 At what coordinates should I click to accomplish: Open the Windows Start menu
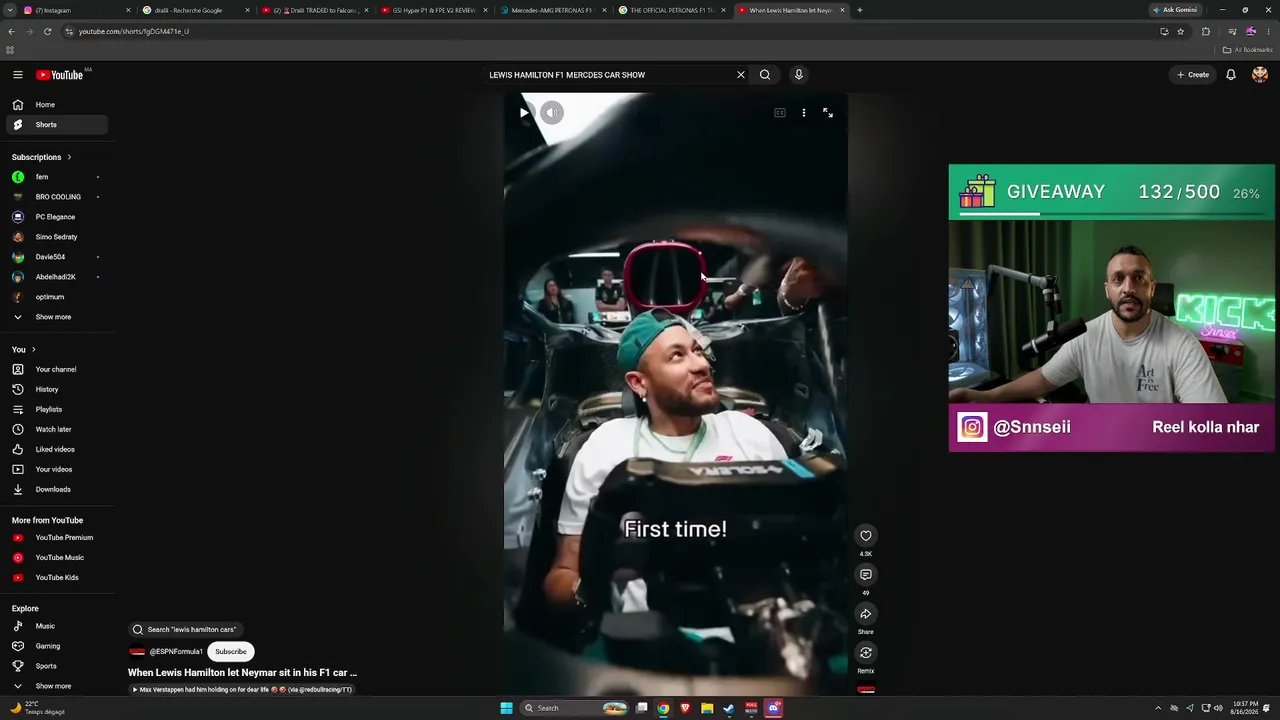click(x=506, y=708)
